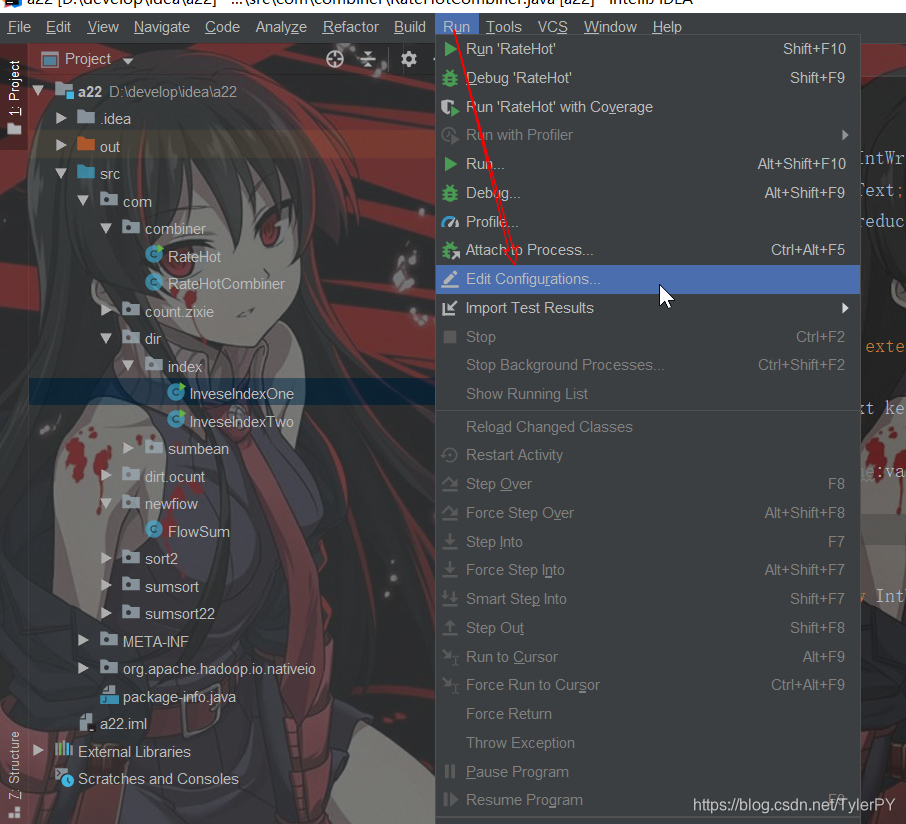Select Stop Background Processes... entry
The image size is (906, 824).
tap(648, 365)
